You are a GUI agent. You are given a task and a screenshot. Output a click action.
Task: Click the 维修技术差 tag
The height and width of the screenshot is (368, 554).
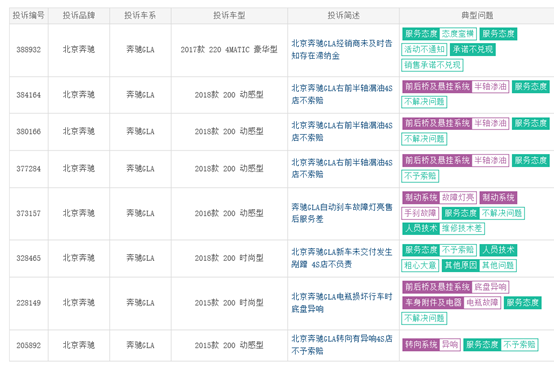coord(462,228)
